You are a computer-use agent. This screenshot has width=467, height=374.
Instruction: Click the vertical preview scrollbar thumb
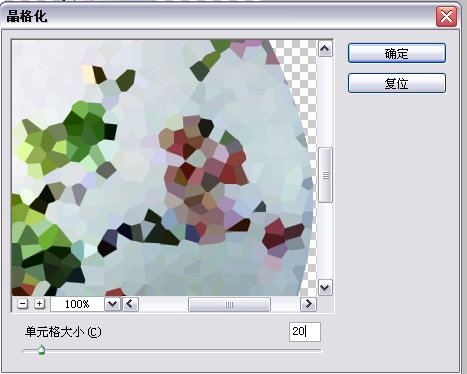tap(325, 175)
